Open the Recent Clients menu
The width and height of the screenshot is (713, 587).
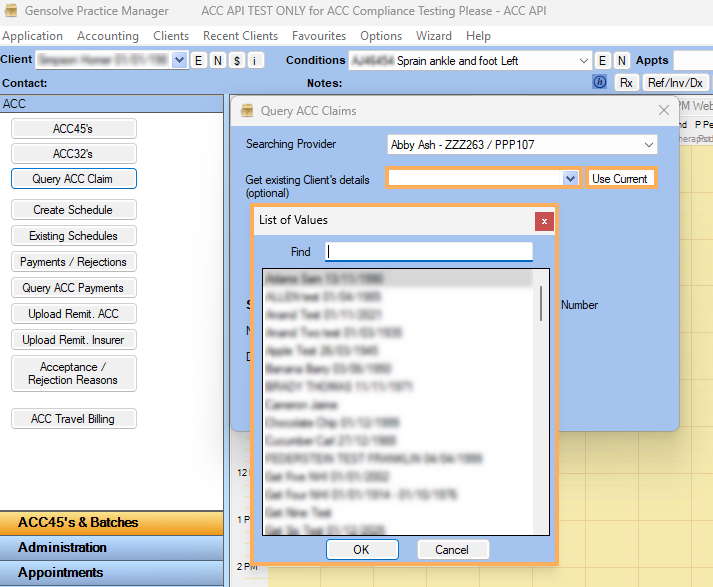240,36
